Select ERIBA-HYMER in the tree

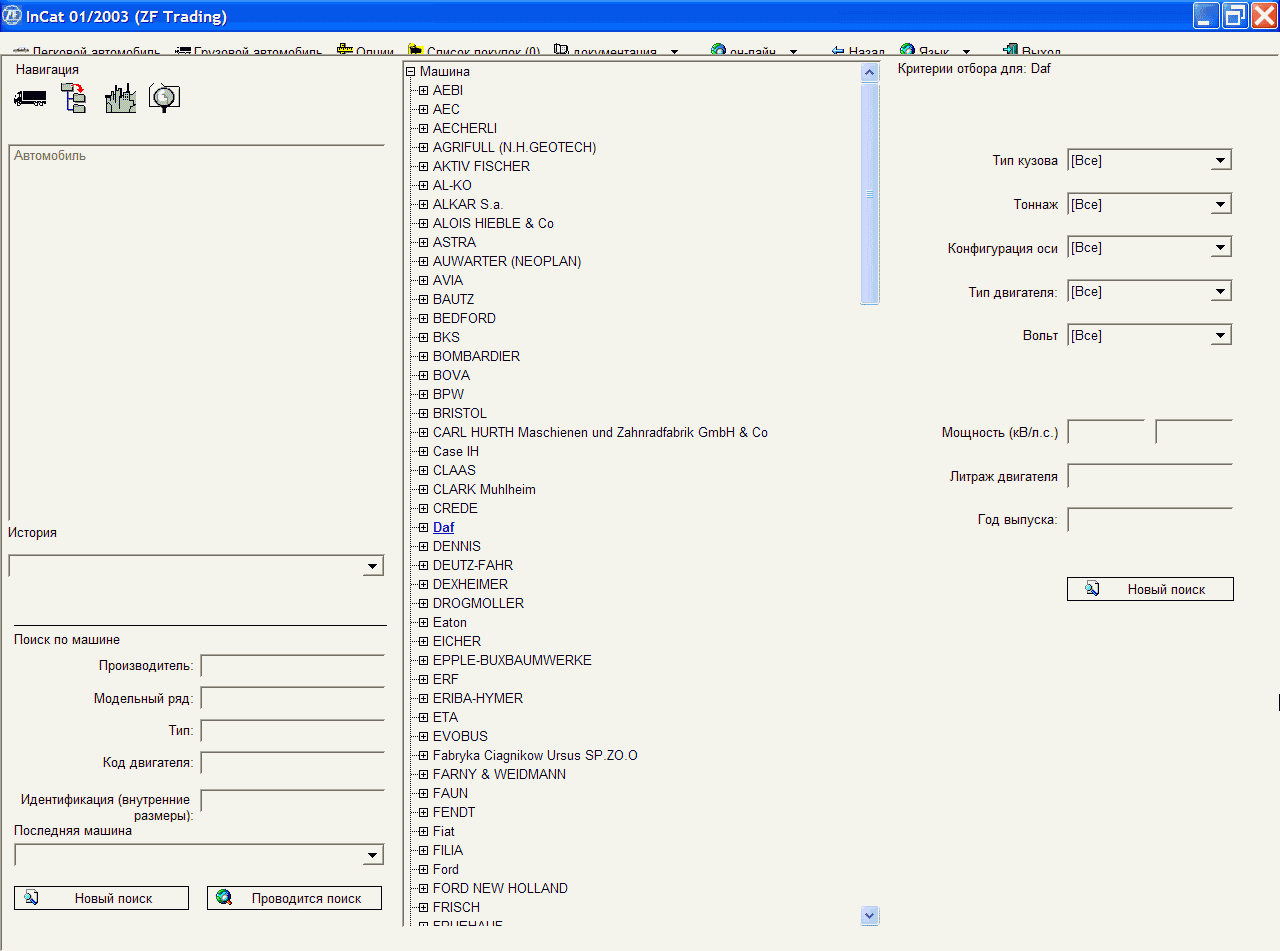click(x=478, y=699)
